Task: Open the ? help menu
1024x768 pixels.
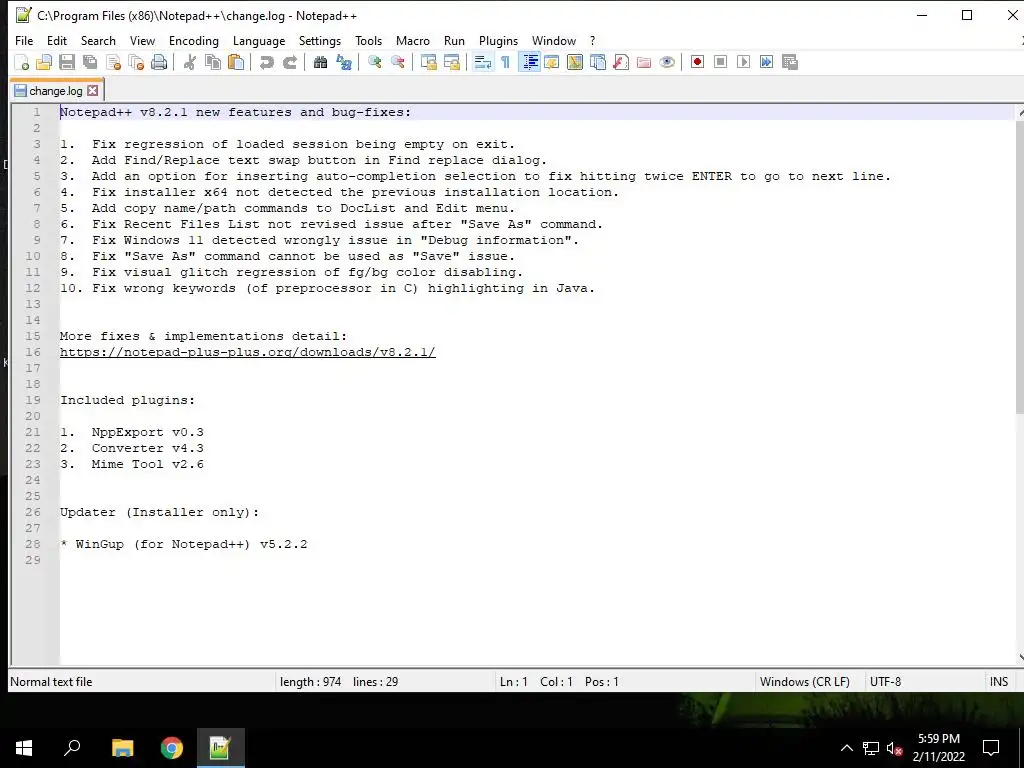Action: [592, 40]
